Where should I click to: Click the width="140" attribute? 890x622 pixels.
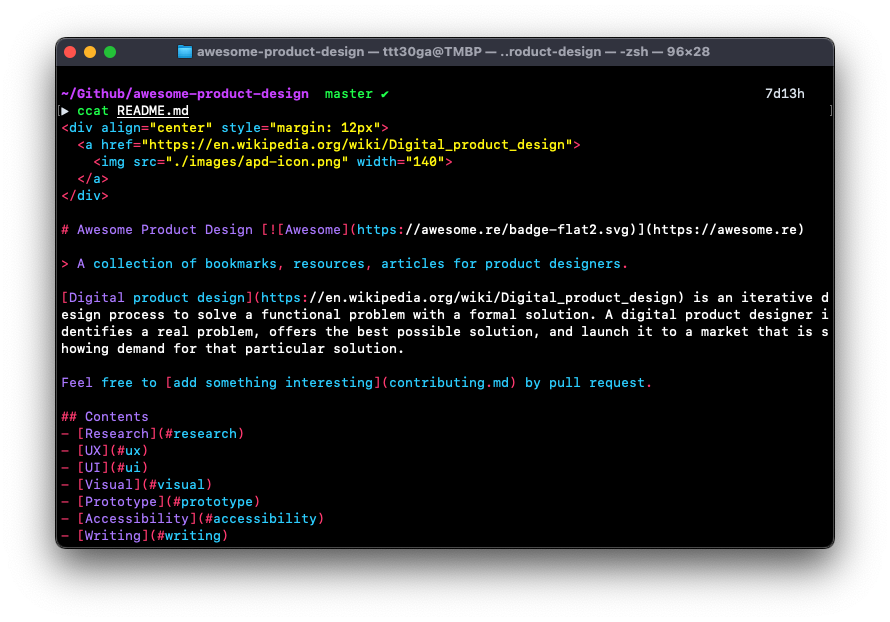click(400, 162)
